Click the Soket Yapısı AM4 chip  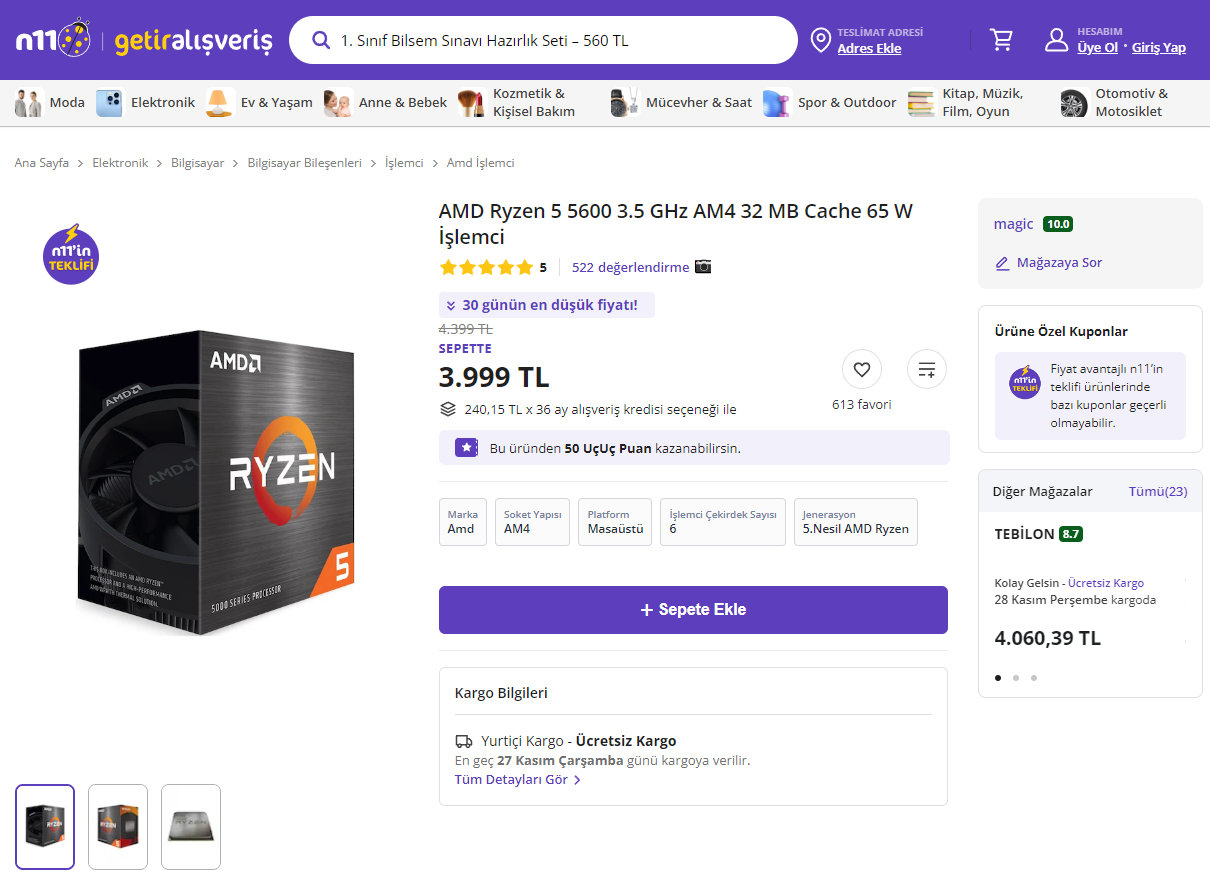coord(532,522)
